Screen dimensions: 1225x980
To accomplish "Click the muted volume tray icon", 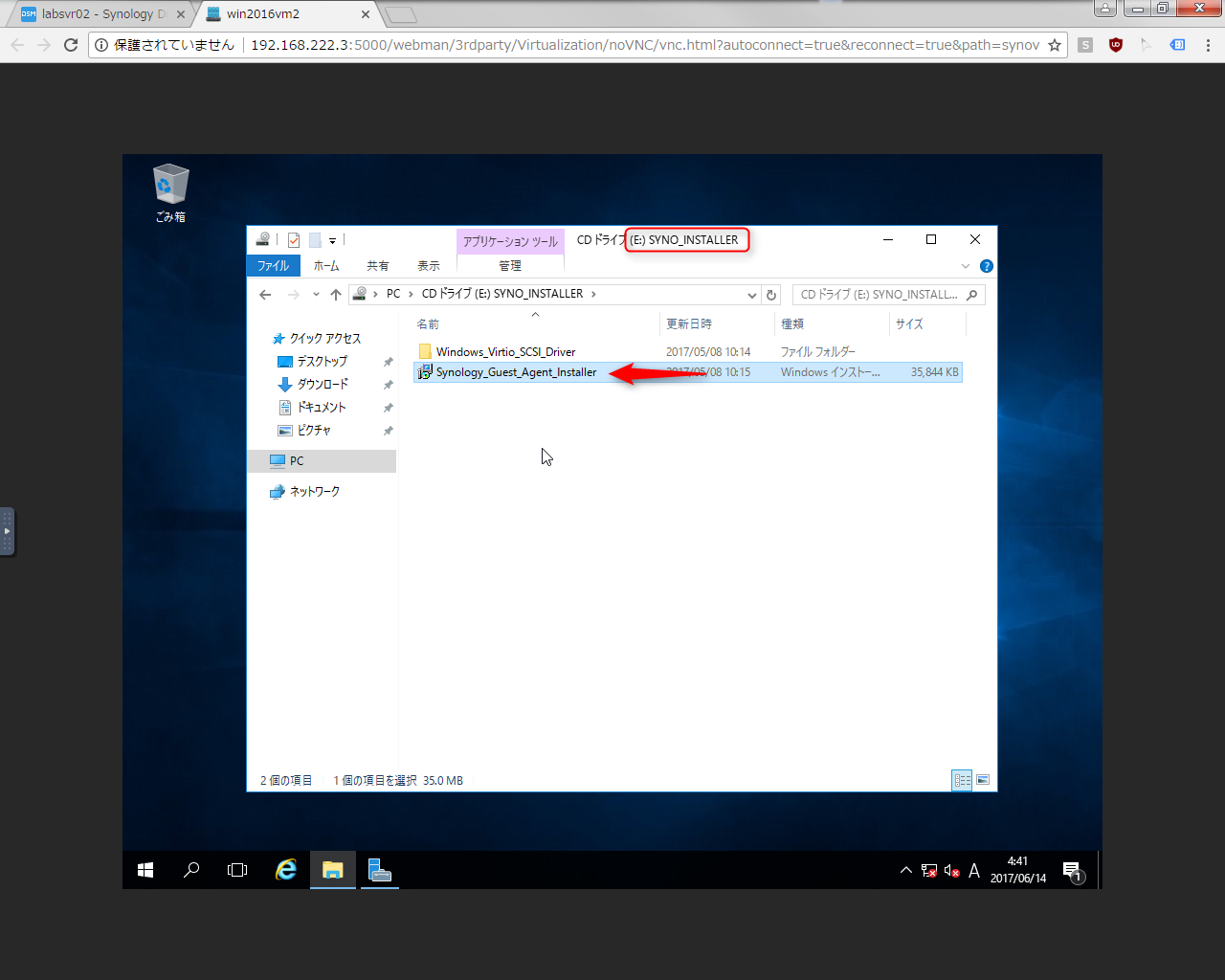I will click(x=952, y=871).
